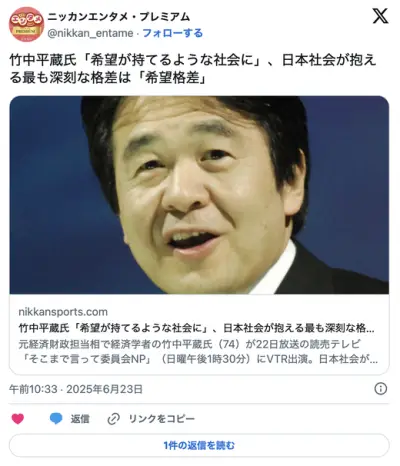This screenshot has width=400, height=466.
Task: Click the @nikkan_entame handle
Action: tap(90, 33)
